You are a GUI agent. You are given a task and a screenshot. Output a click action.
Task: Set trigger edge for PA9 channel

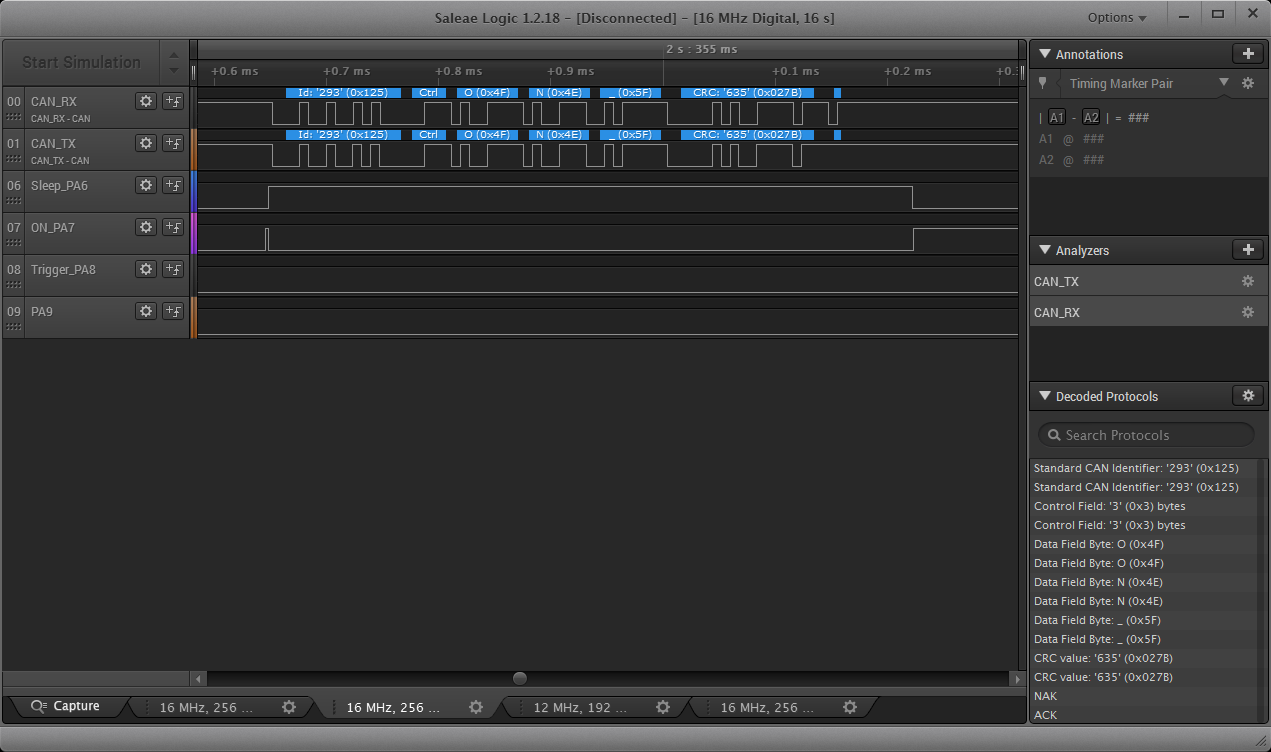(173, 311)
